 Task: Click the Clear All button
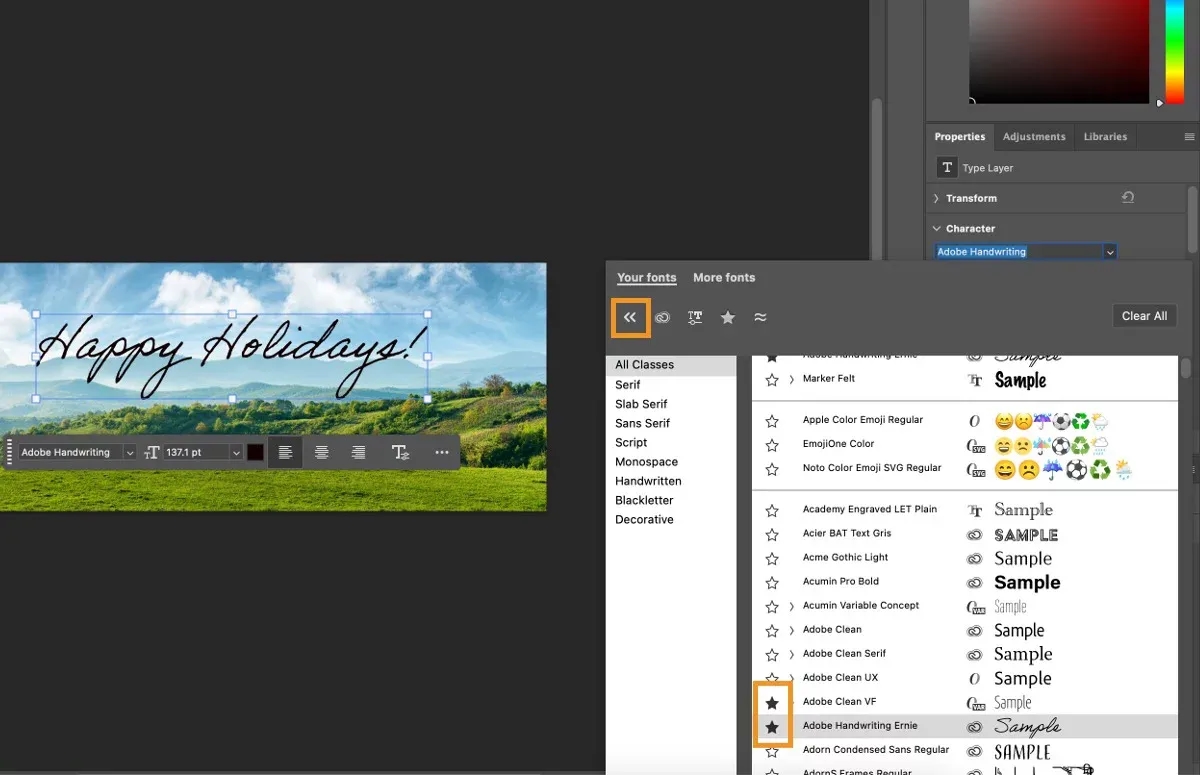1144,315
